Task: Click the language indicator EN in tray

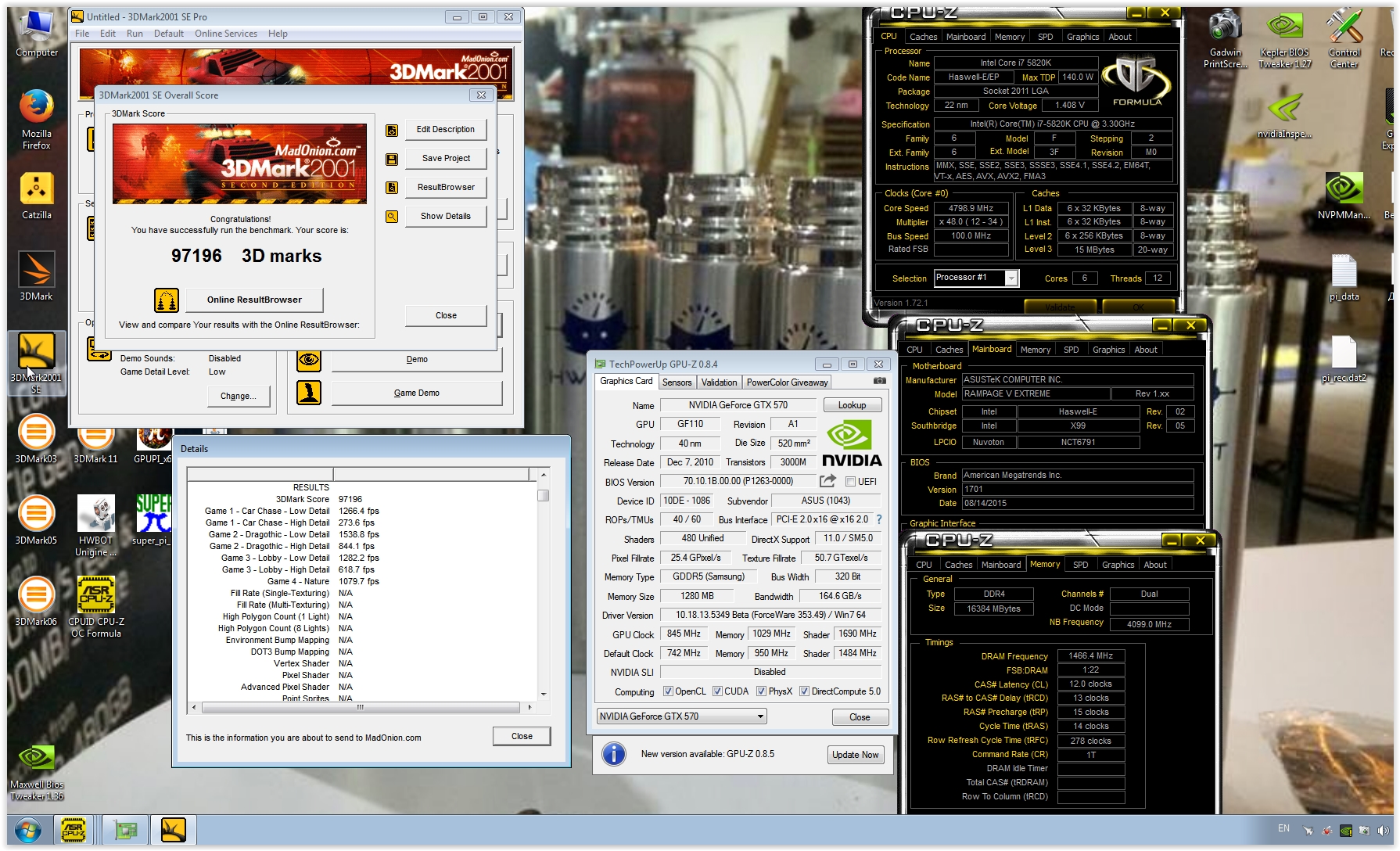Action: (1283, 828)
